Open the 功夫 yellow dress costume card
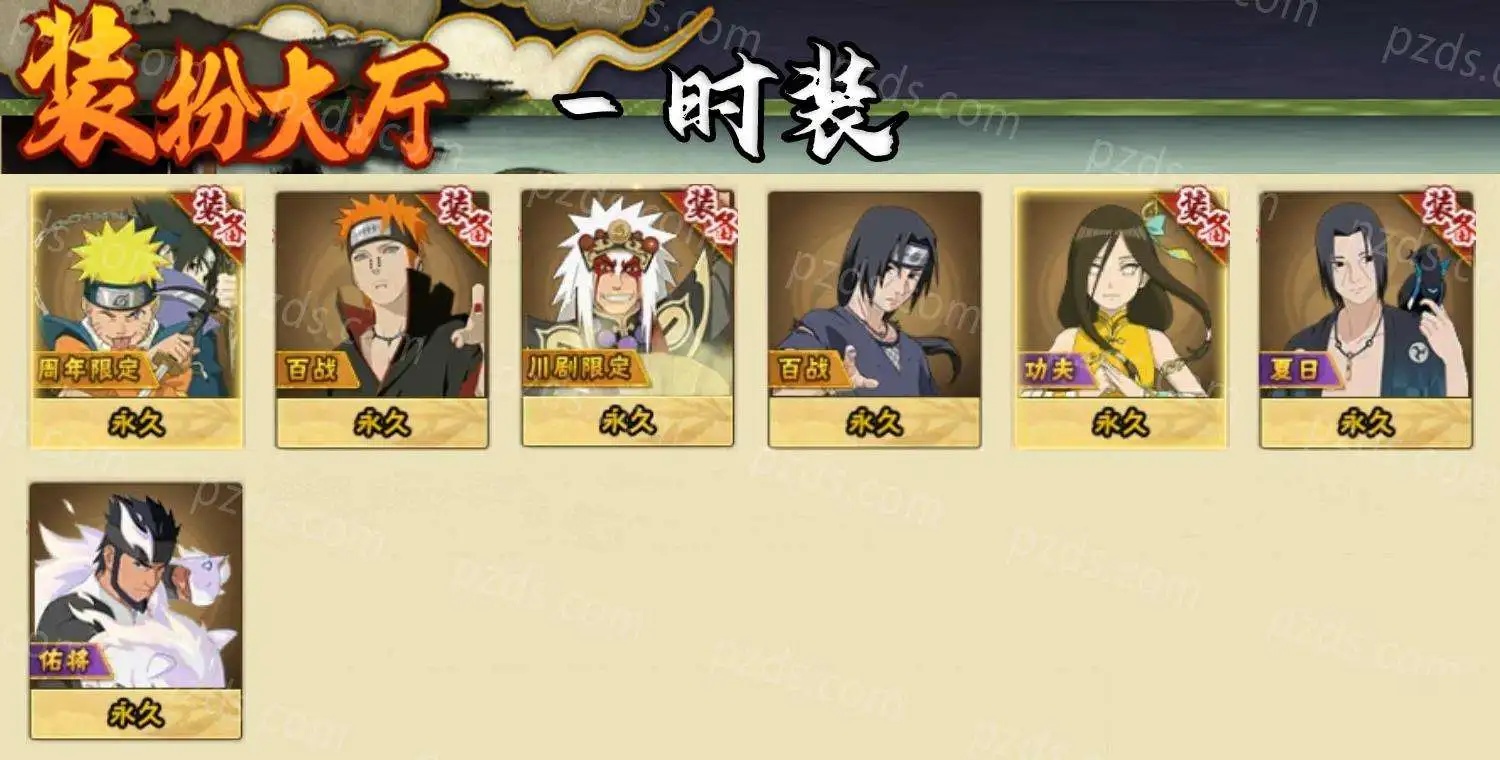Viewport: 1500px width, 760px height. [1120, 319]
